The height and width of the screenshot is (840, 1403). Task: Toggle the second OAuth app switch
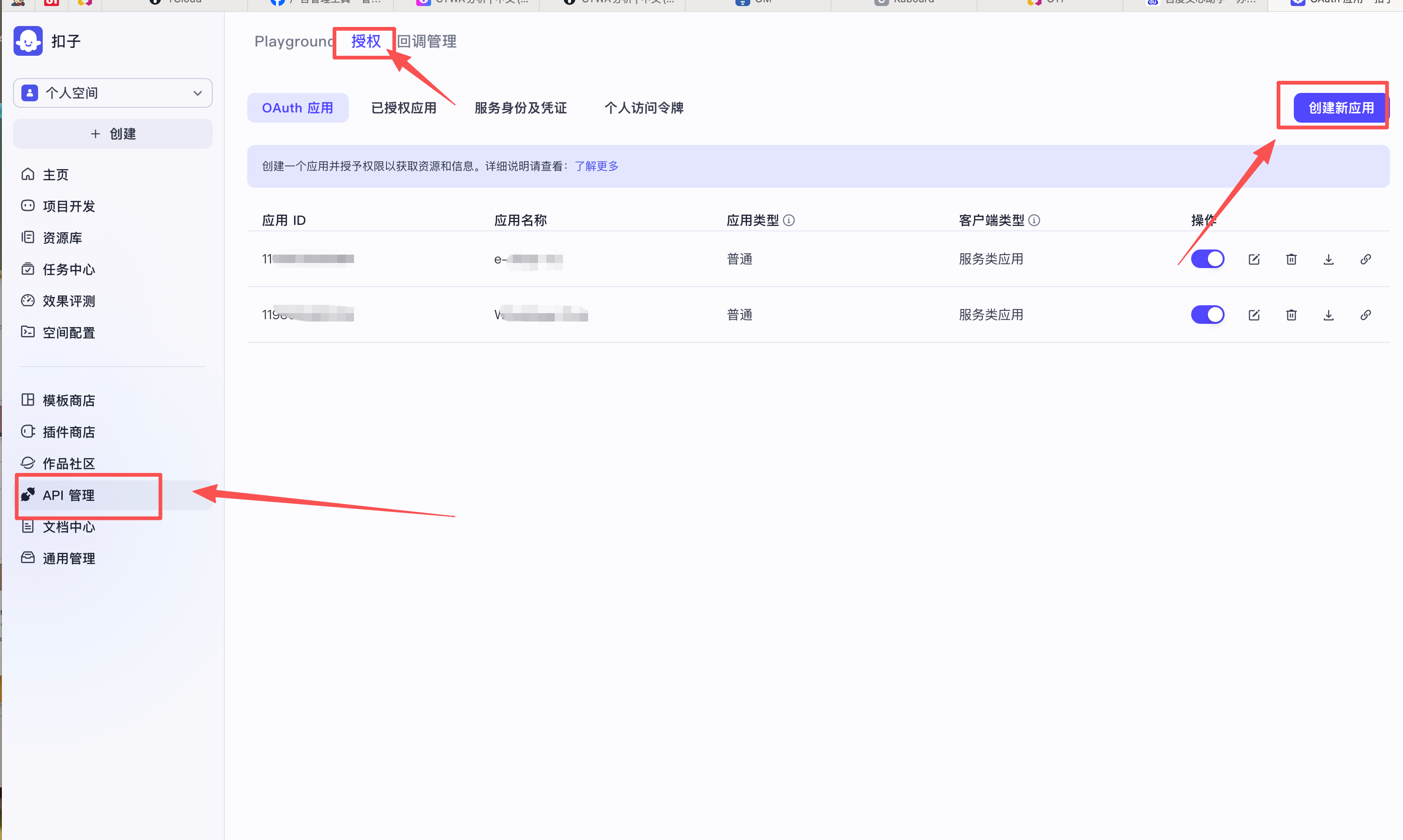[x=1207, y=315]
